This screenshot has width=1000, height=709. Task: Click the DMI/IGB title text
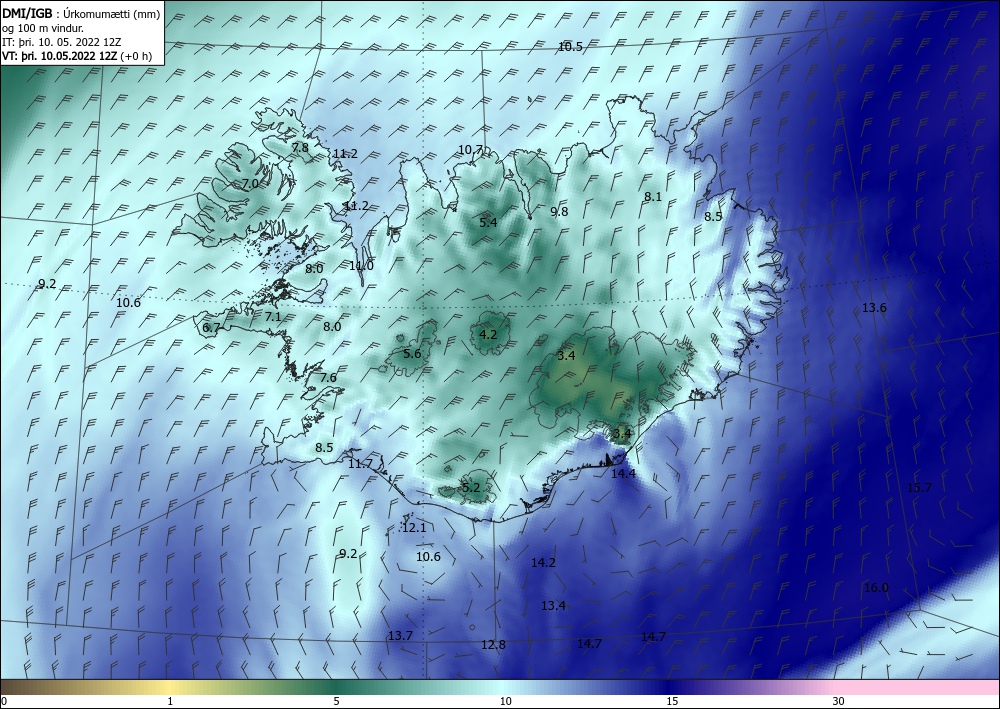[27, 15]
